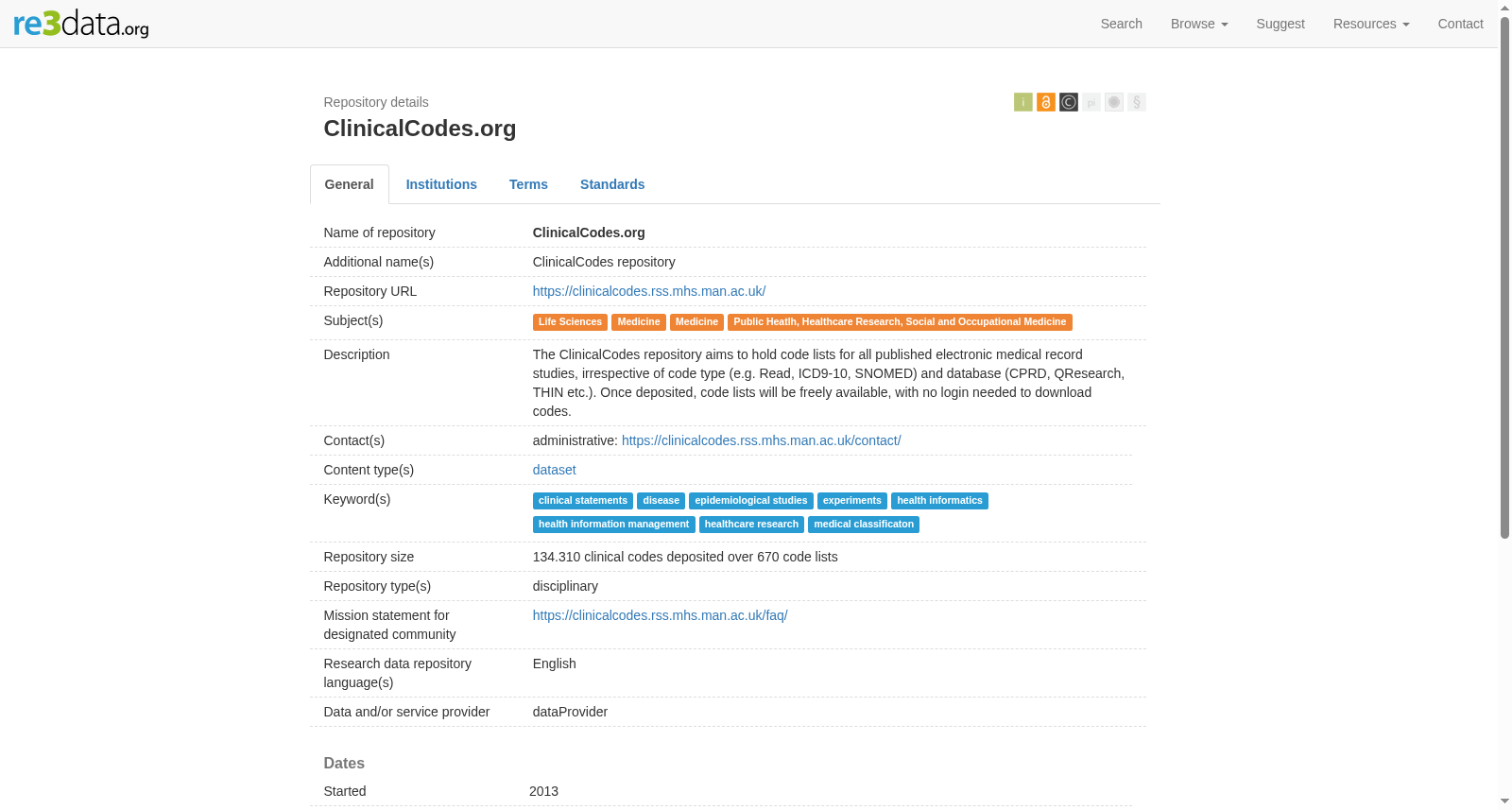Viewport: 1512px width, 810px height.
Task: Click the 'medical classificaton' keyword tag
Action: [x=864, y=525]
